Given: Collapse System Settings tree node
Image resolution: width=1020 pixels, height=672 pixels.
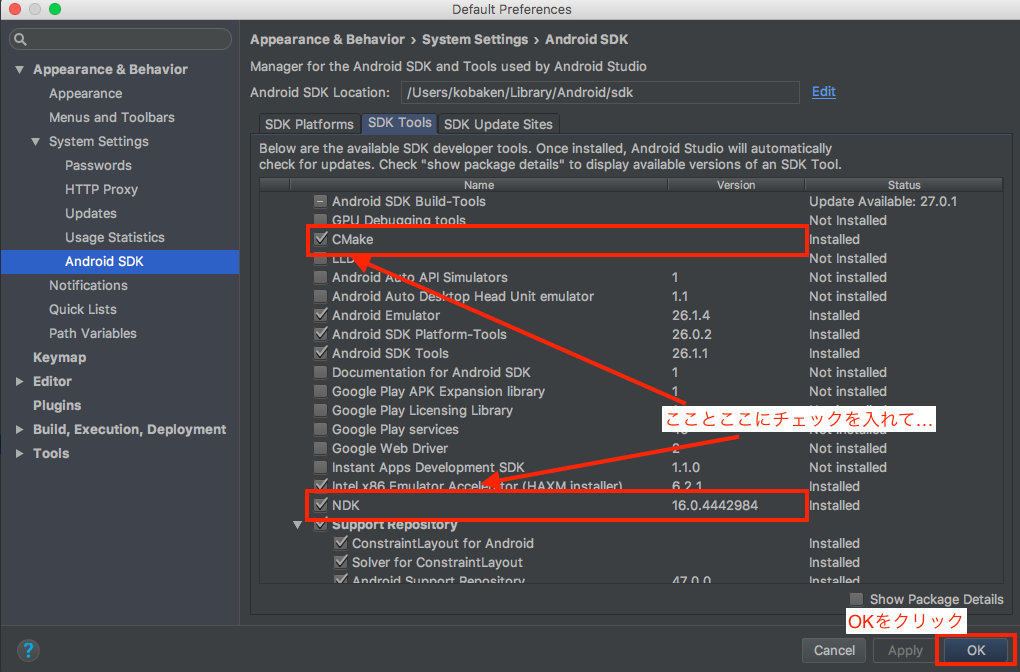Looking at the screenshot, I should point(36,142).
